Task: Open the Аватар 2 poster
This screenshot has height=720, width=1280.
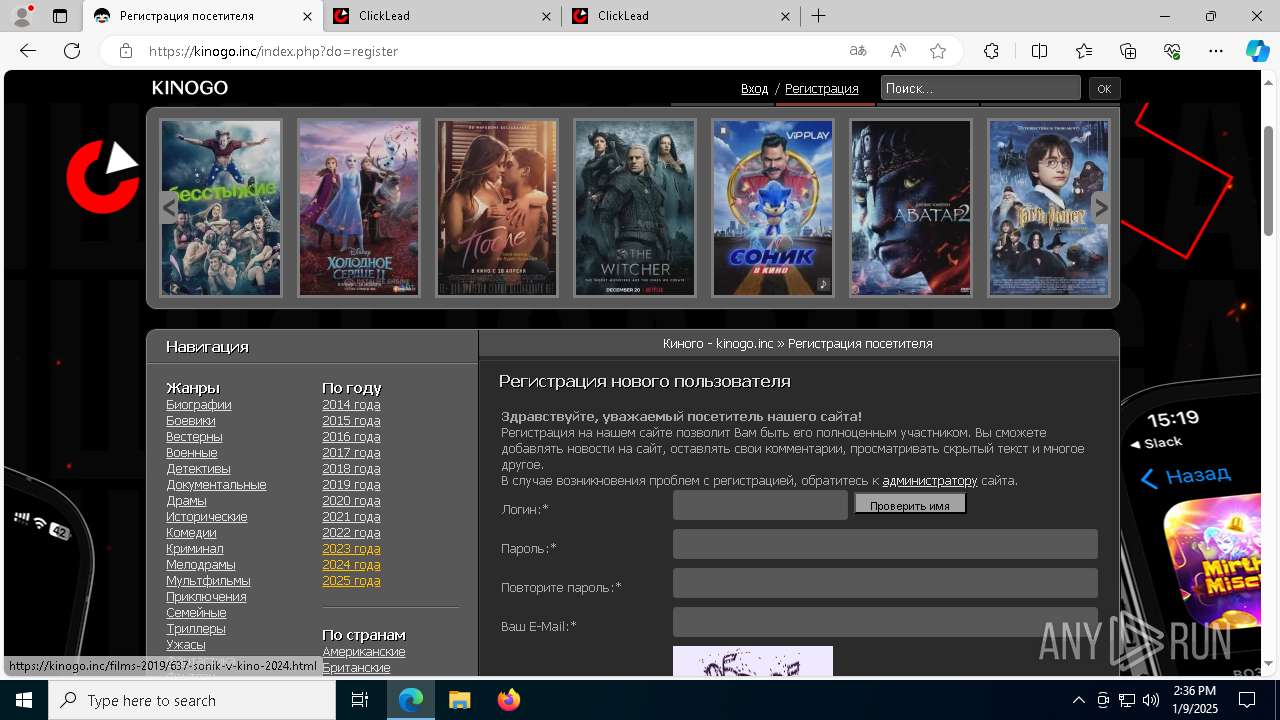Action: 911,208
